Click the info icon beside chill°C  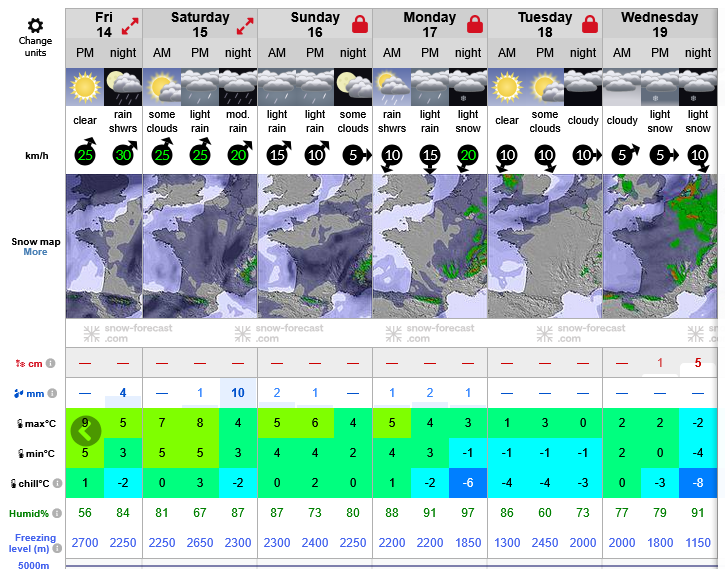[57, 483]
